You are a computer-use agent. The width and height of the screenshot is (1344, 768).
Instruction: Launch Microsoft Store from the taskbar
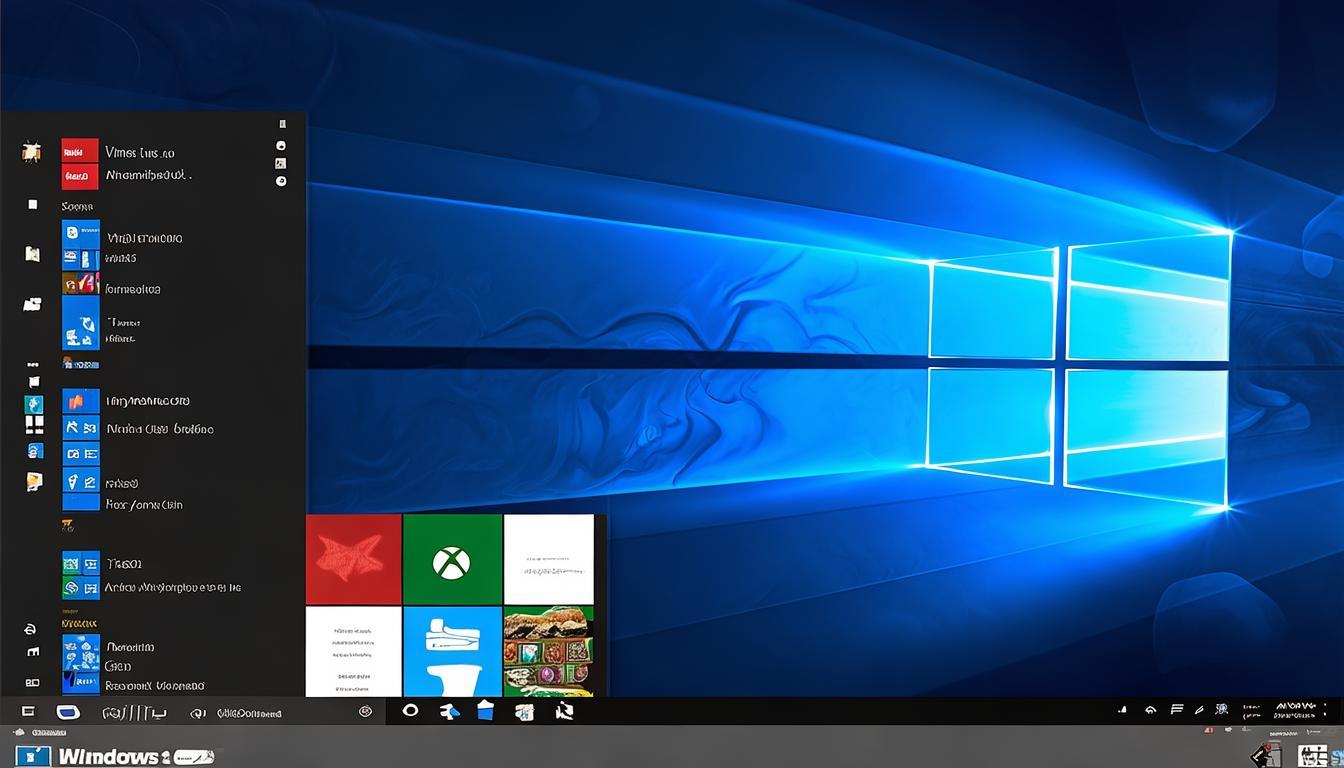[x=524, y=712]
